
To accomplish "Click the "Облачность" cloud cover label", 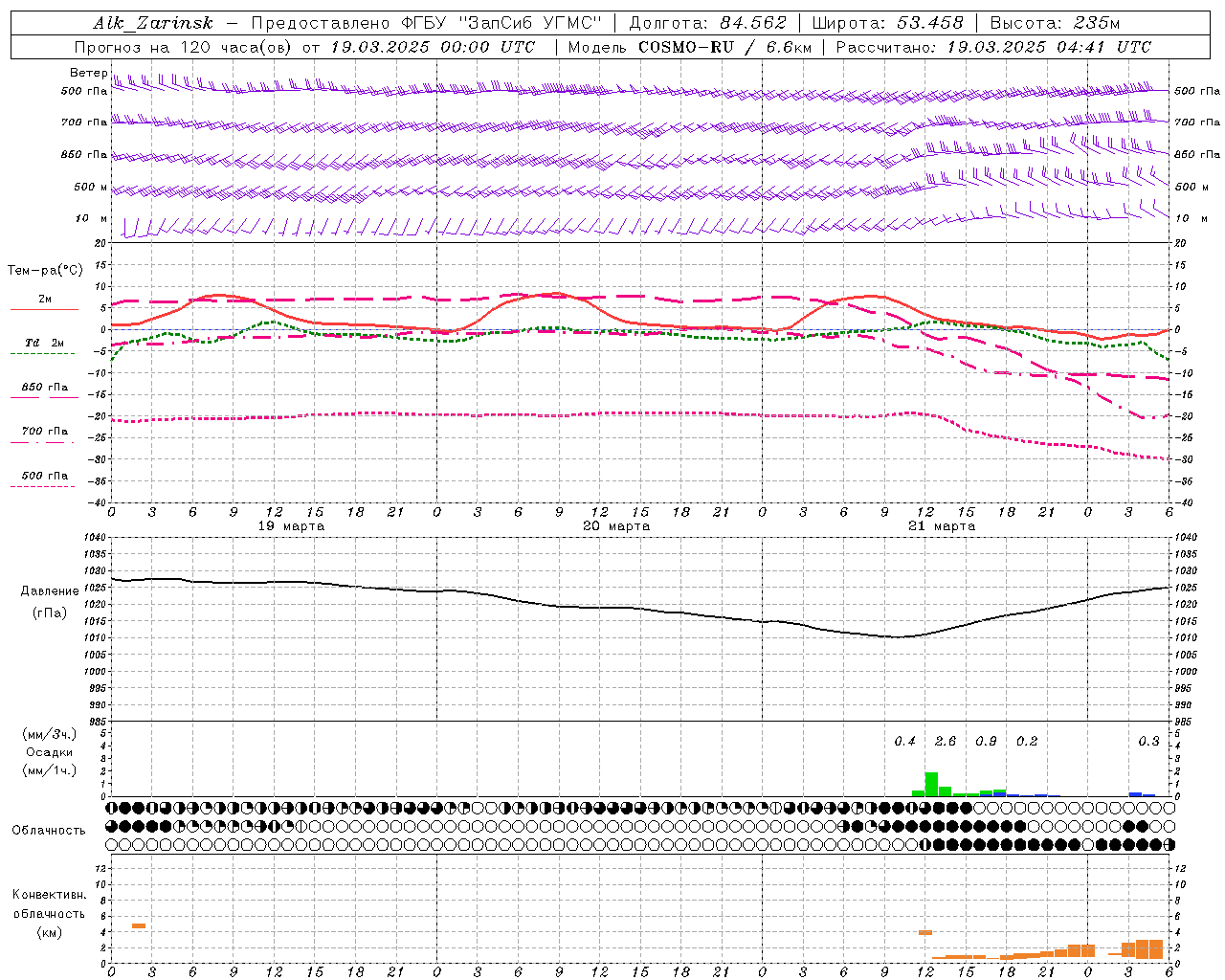I will coord(49,831).
